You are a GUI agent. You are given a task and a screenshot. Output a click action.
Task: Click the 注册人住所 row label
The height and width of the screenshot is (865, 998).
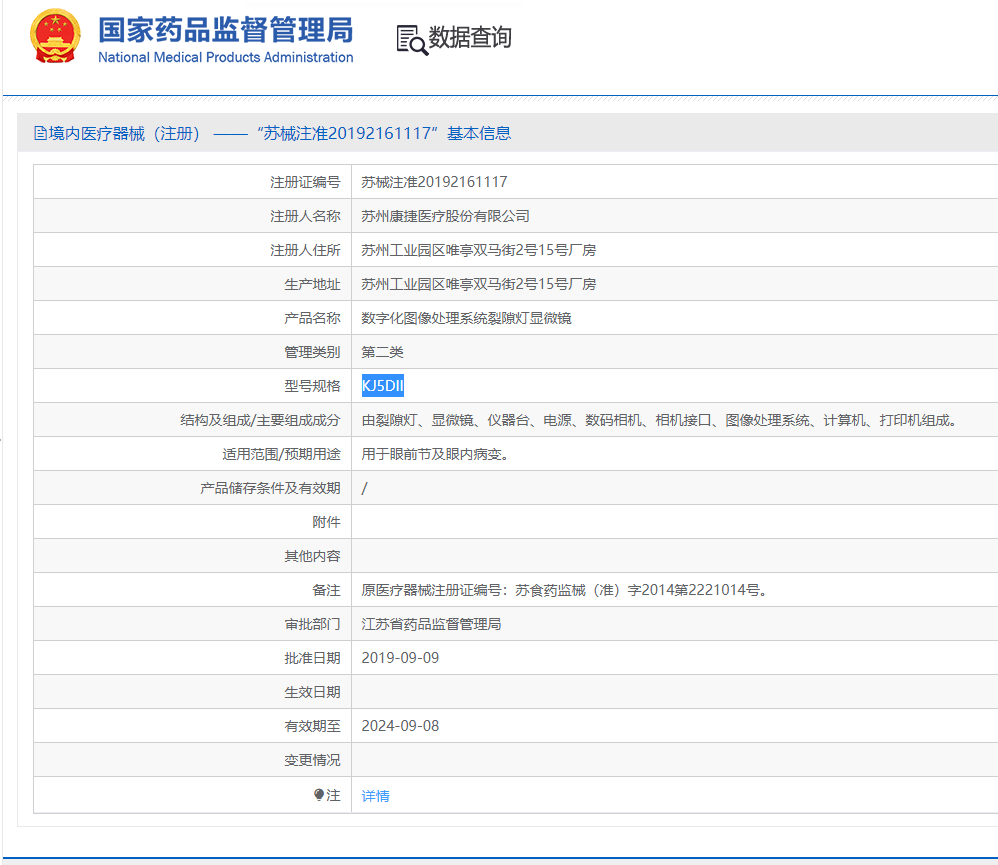click(306, 250)
